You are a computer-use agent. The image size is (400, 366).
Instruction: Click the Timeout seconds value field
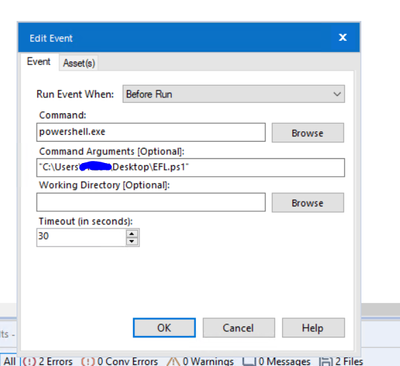(81, 237)
